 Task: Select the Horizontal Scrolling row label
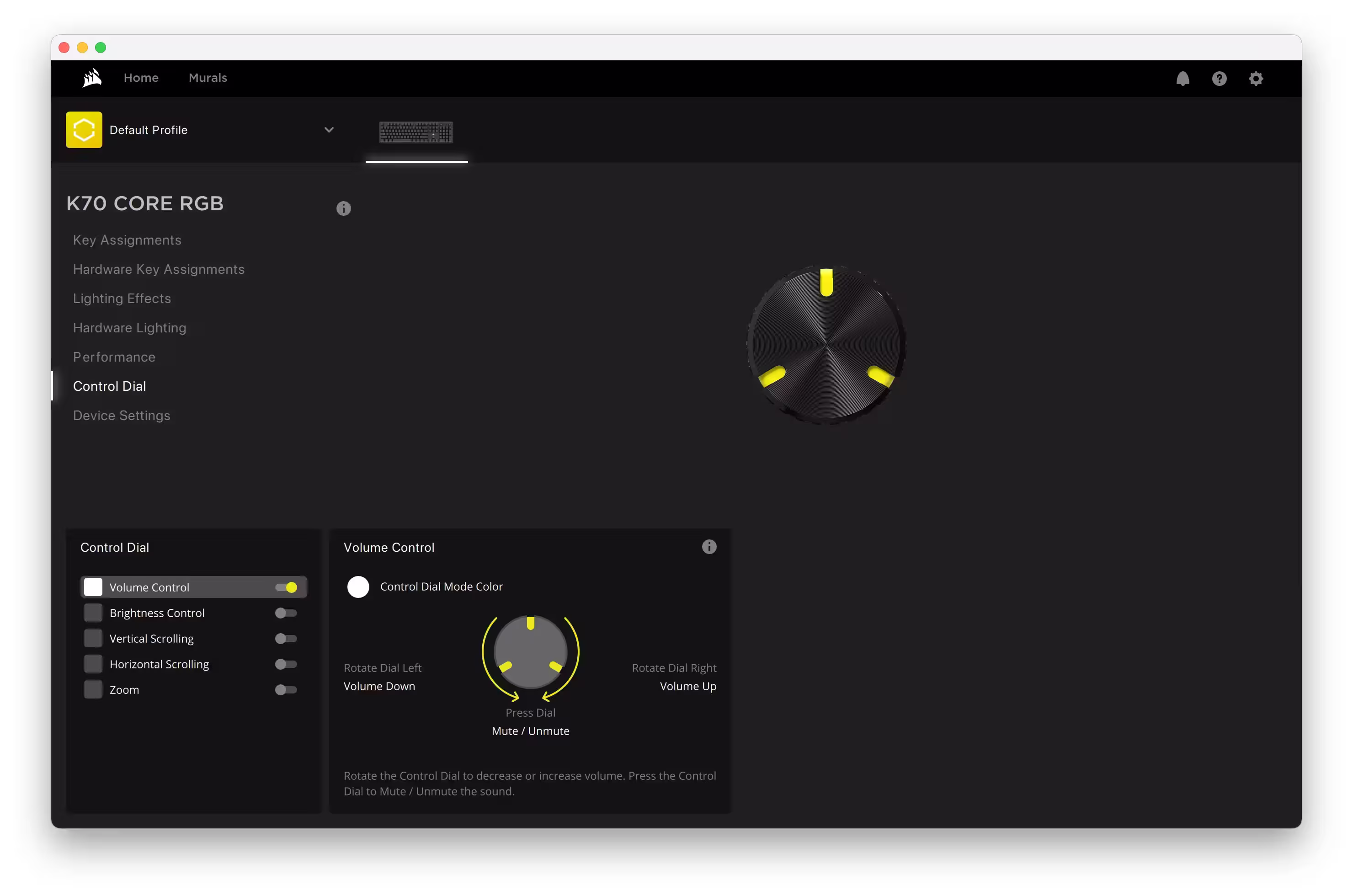point(160,664)
